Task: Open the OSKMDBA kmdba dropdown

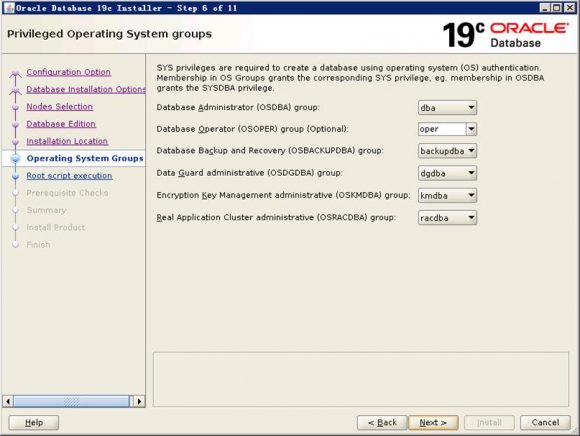Action: click(447, 195)
